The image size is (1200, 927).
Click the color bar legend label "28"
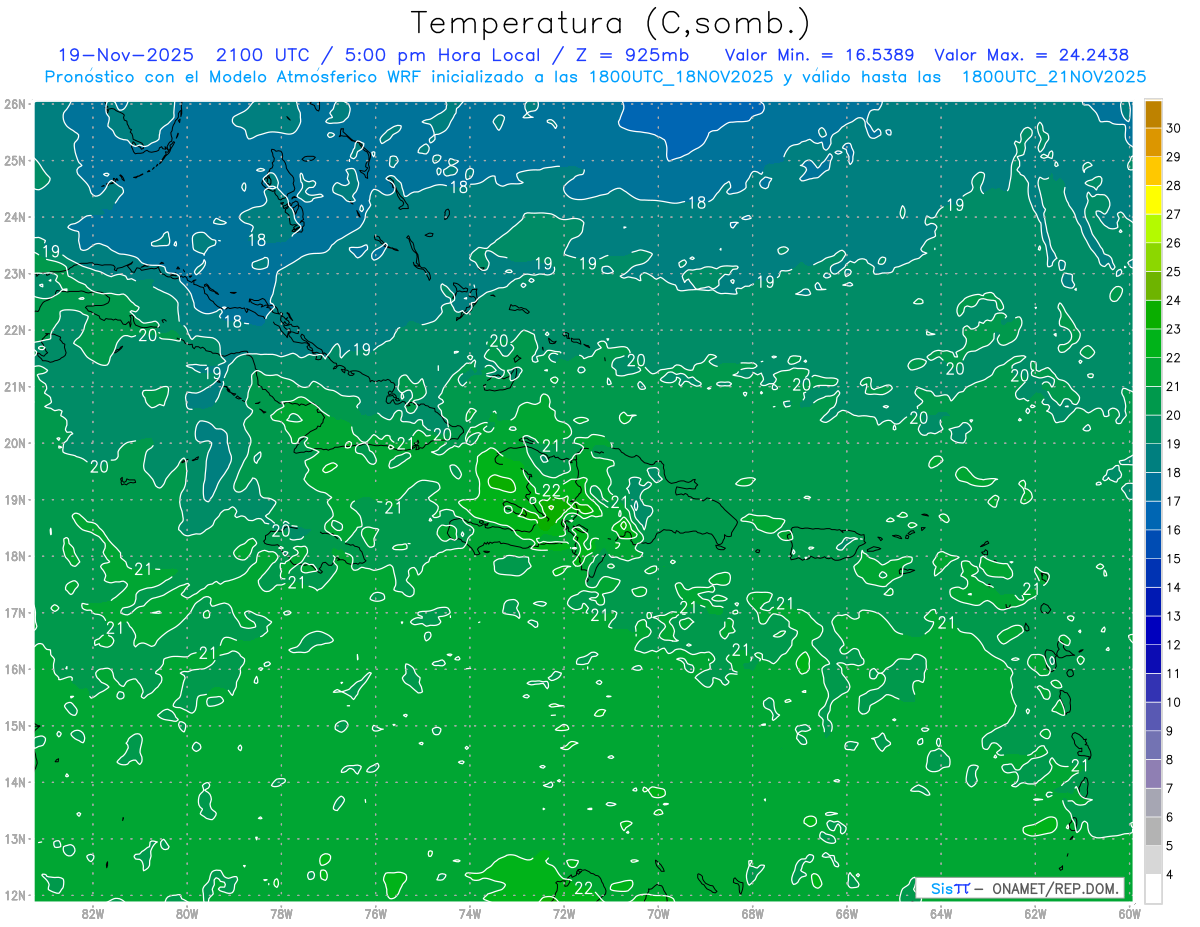coord(1174,185)
